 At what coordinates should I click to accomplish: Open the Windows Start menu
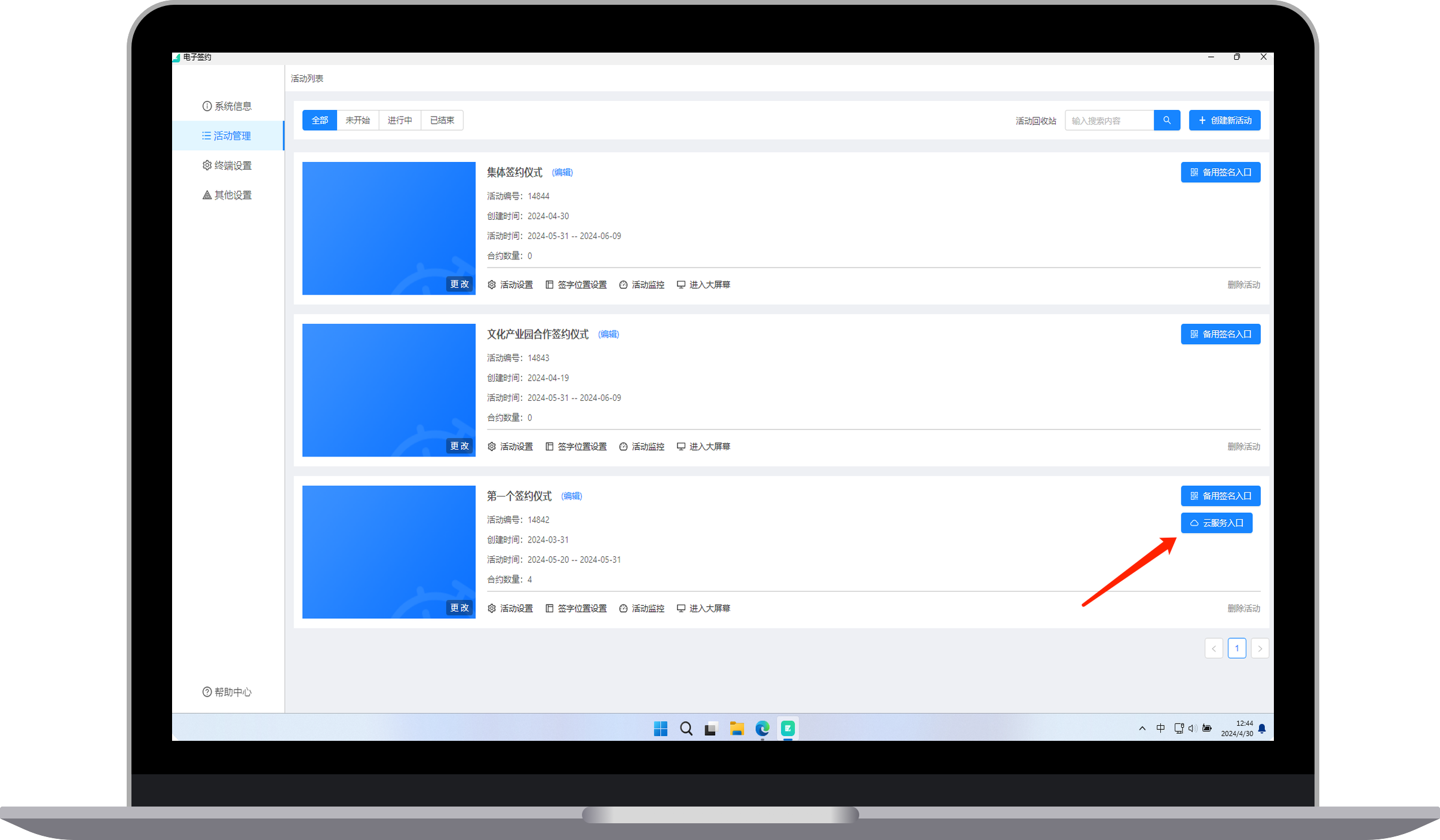660,728
